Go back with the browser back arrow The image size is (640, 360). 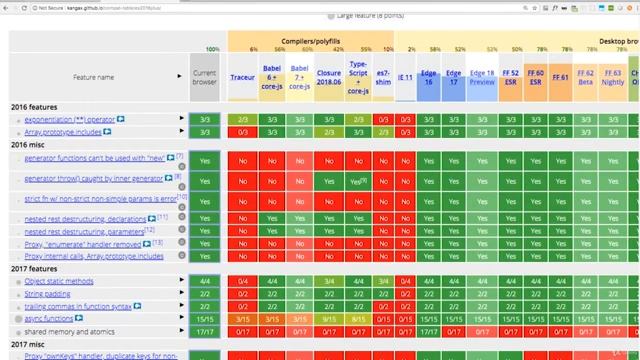5,8
